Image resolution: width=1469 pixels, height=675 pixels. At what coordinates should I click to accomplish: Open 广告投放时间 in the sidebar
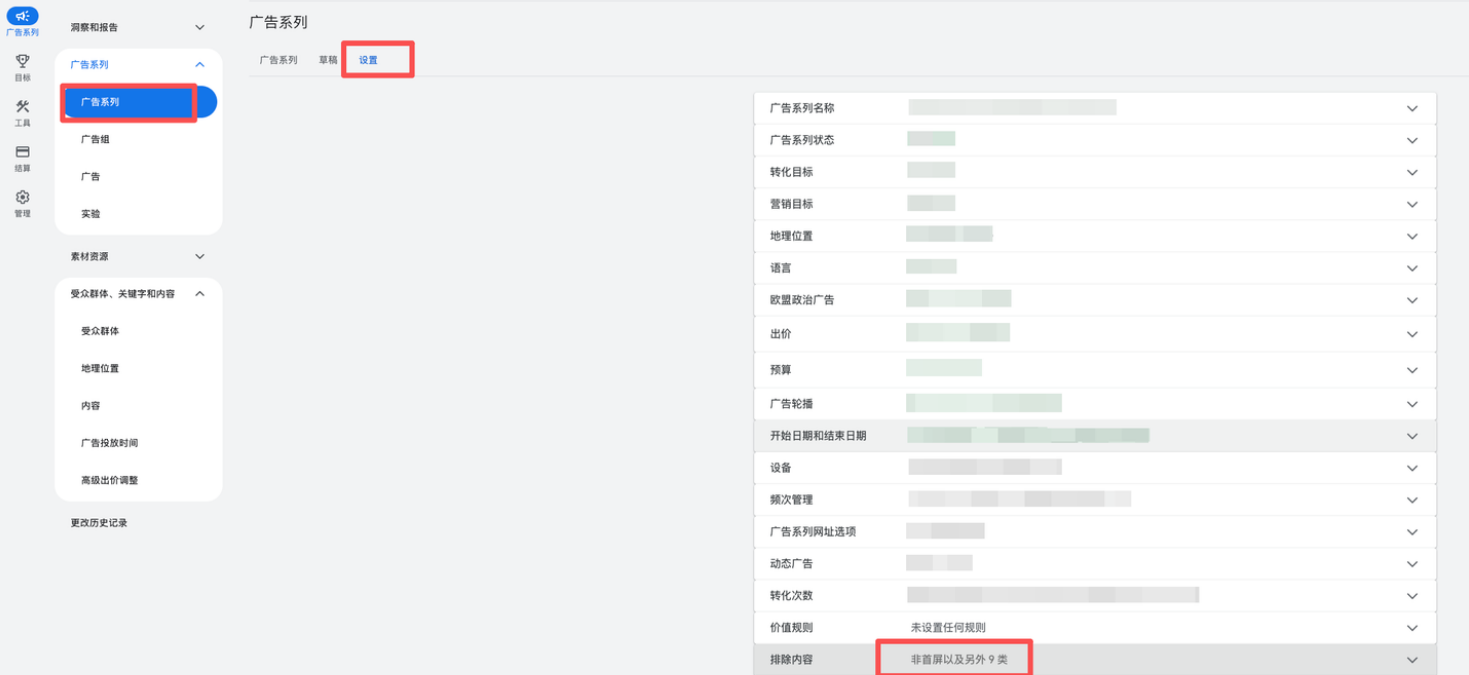point(109,442)
